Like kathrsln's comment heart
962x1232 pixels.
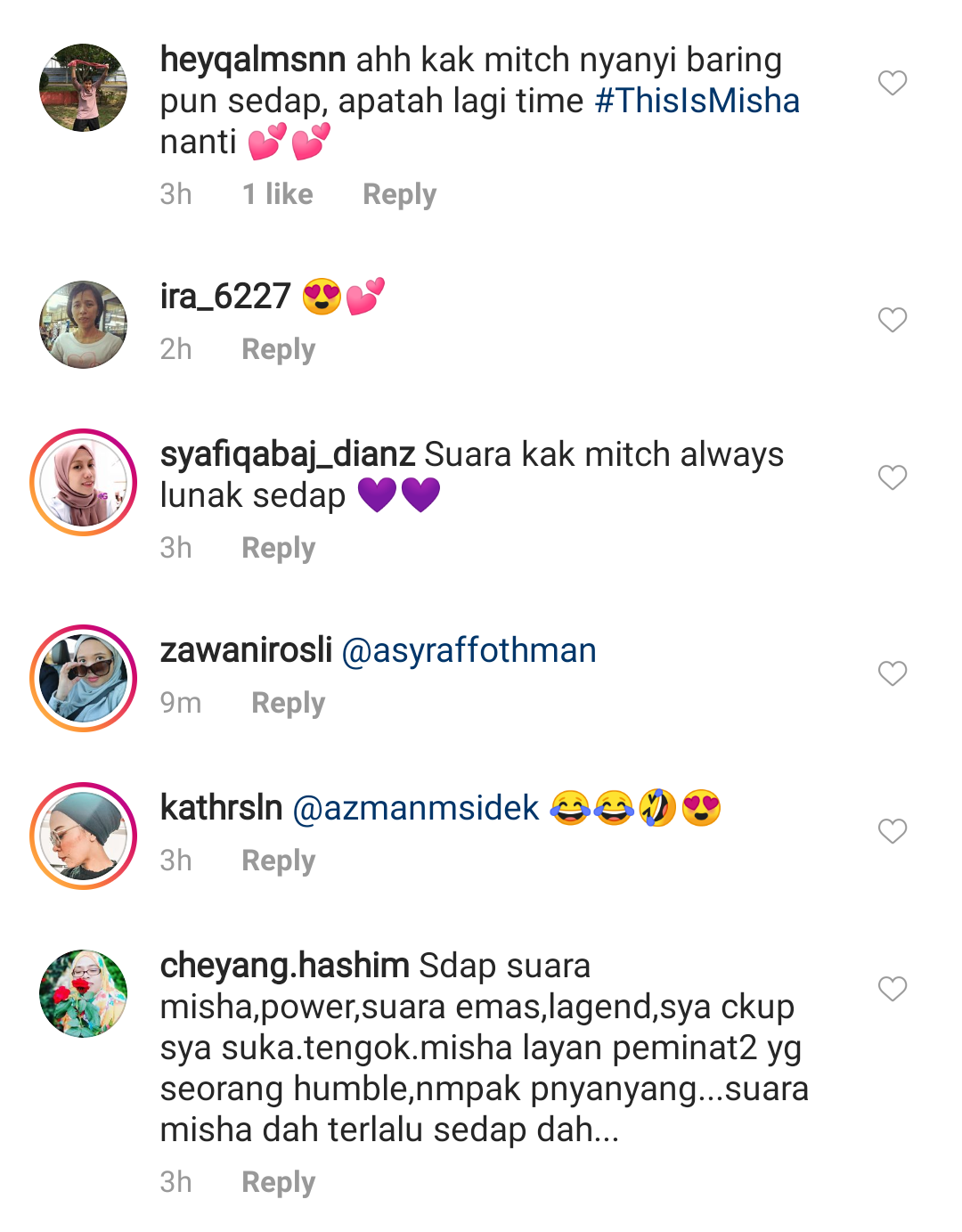coord(892,831)
